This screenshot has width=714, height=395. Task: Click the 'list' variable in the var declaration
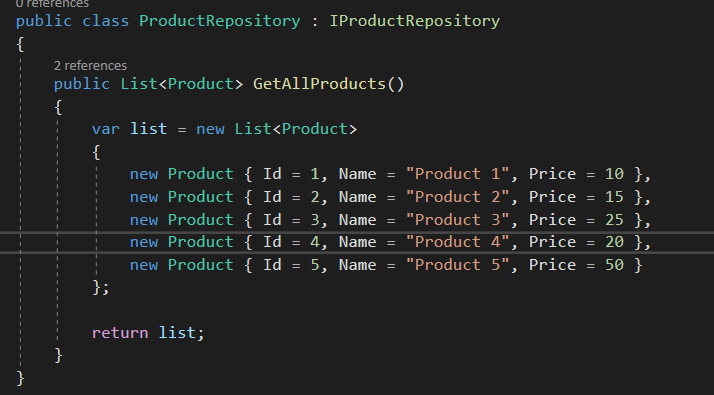[x=148, y=129]
